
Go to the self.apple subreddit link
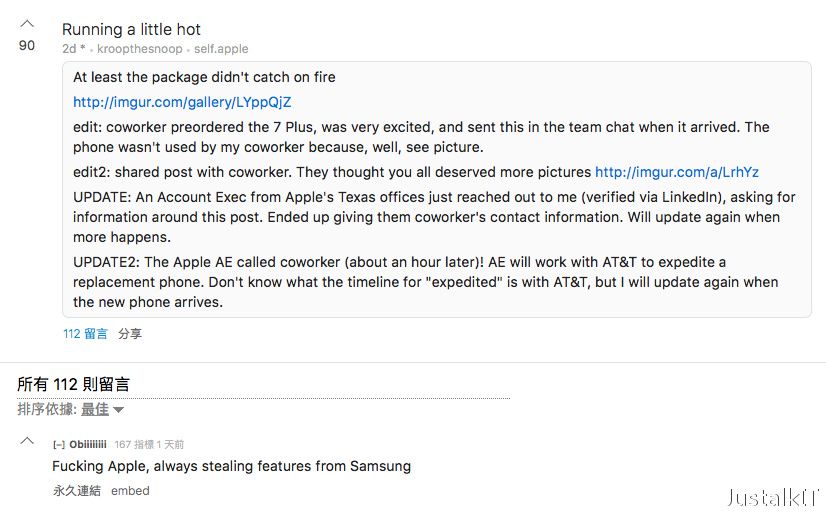click(221, 49)
